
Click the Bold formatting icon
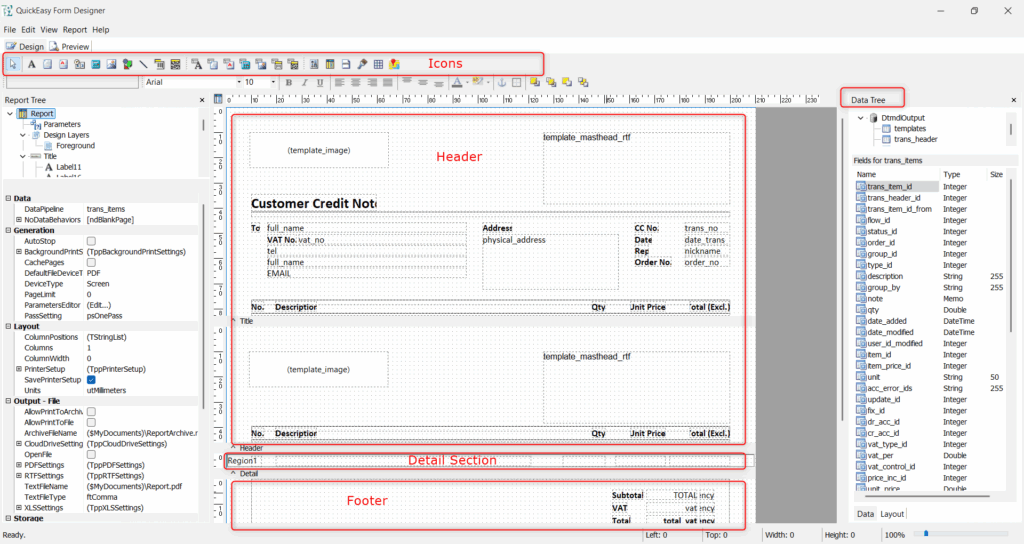point(289,82)
